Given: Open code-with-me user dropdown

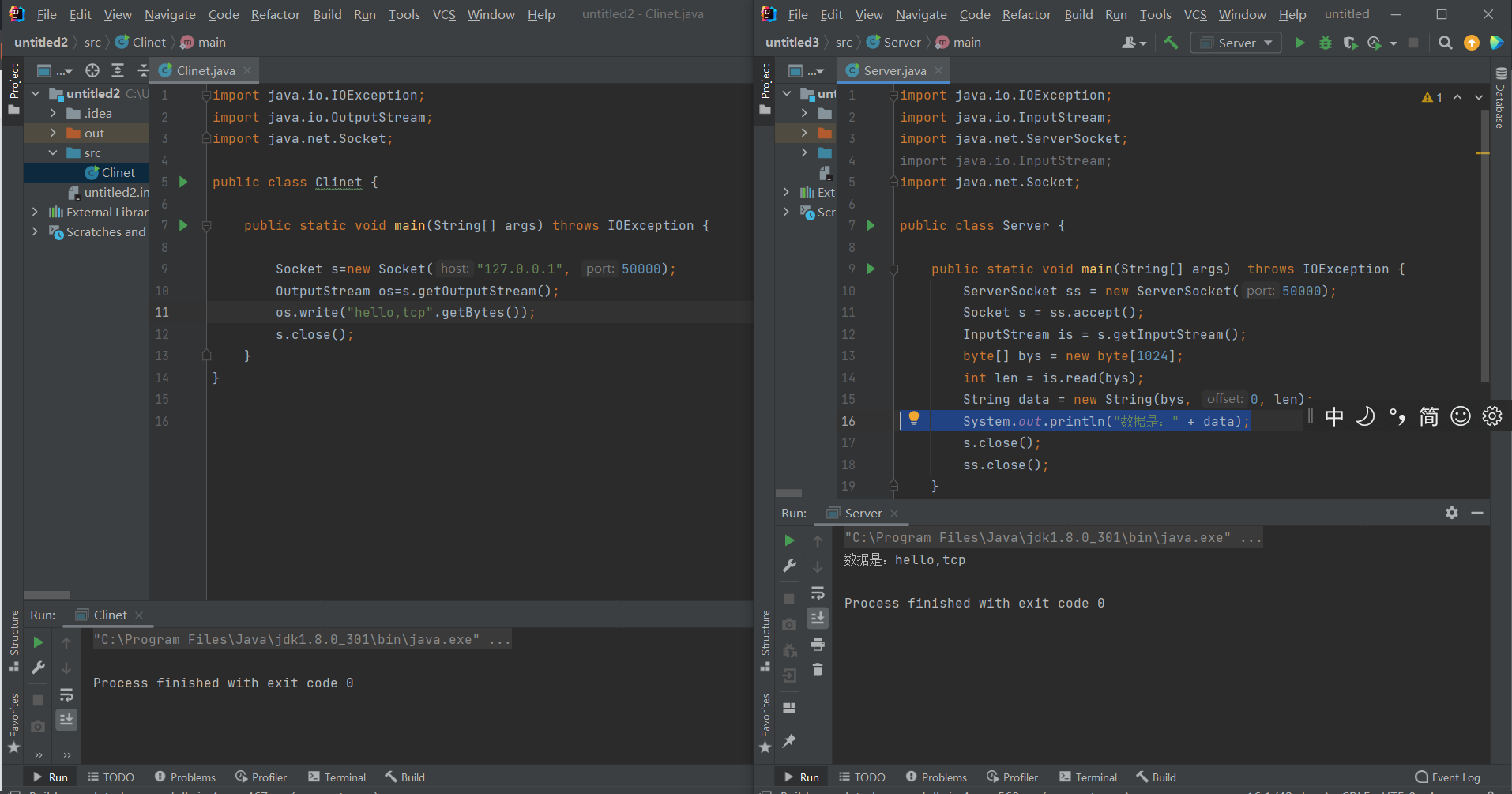Looking at the screenshot, I should pos(1134,43).
